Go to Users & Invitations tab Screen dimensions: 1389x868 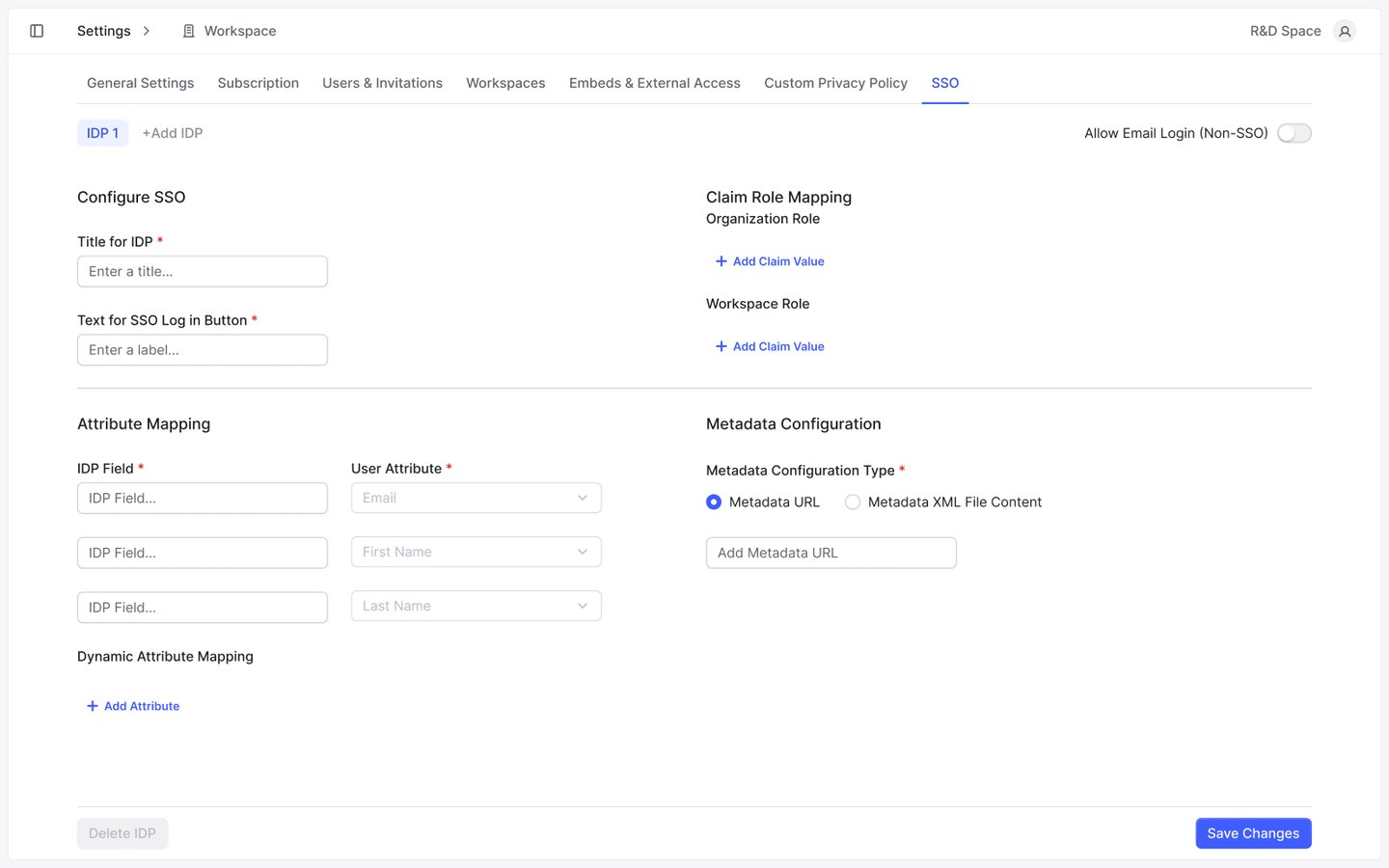(383, 83)
